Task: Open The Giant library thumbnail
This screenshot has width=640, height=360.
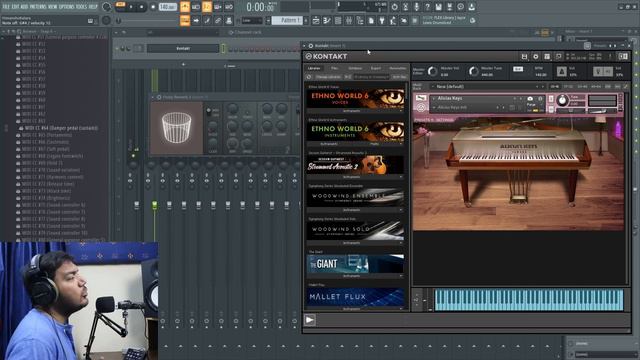Action: point(355,264)
